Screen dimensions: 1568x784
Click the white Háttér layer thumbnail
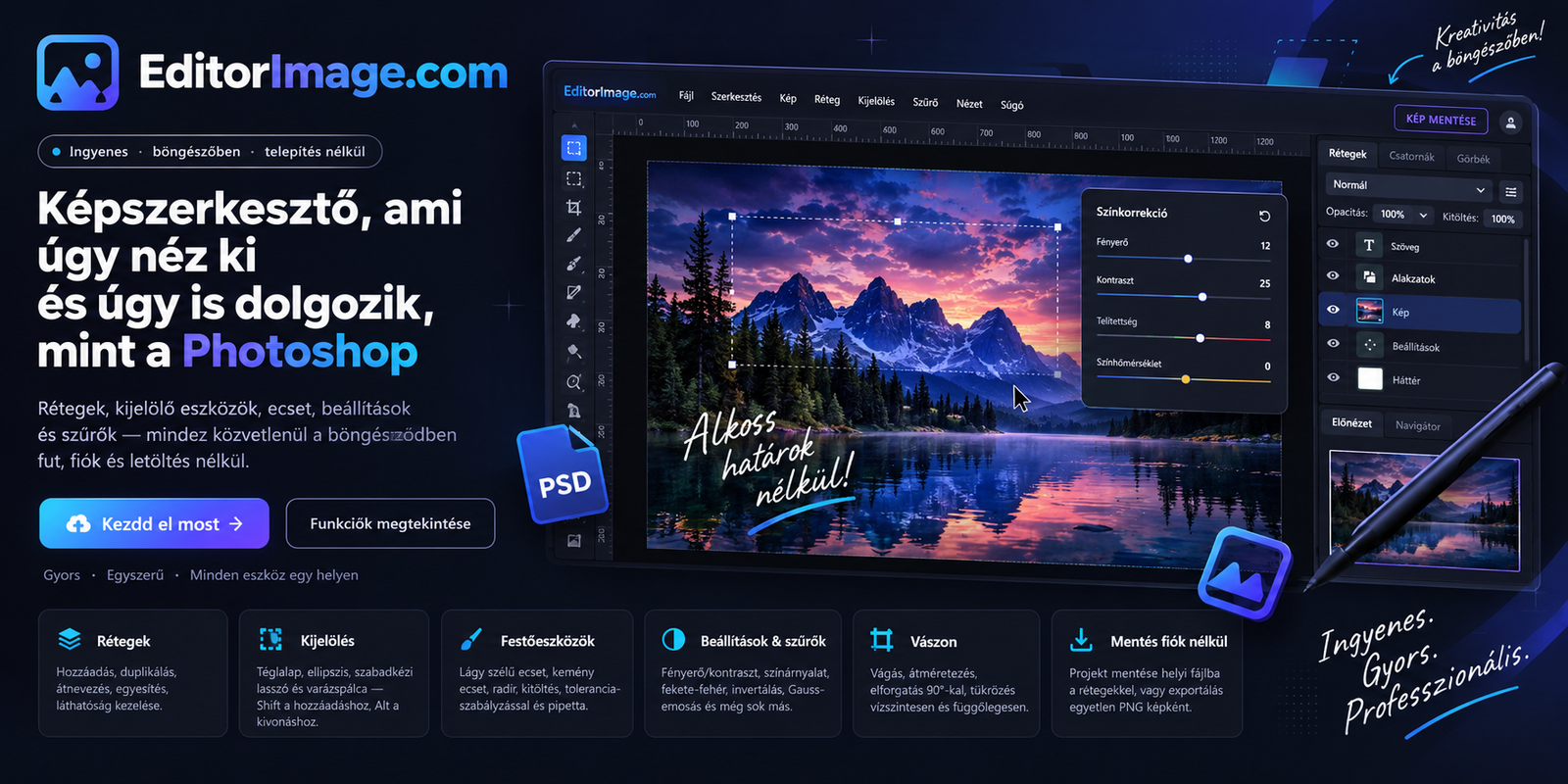[1370, 378]
